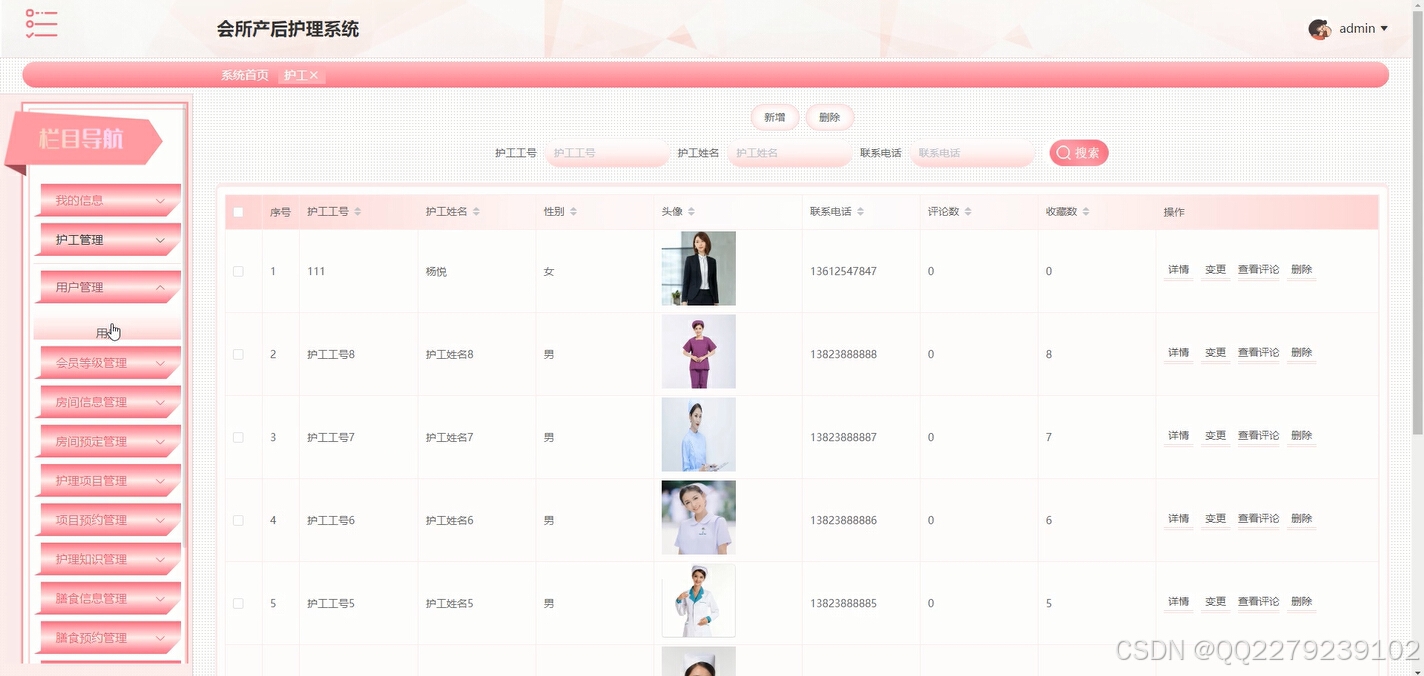Click the 护工姓名 search input field
Screen dimensions: 1424x676
click(790, 152)
